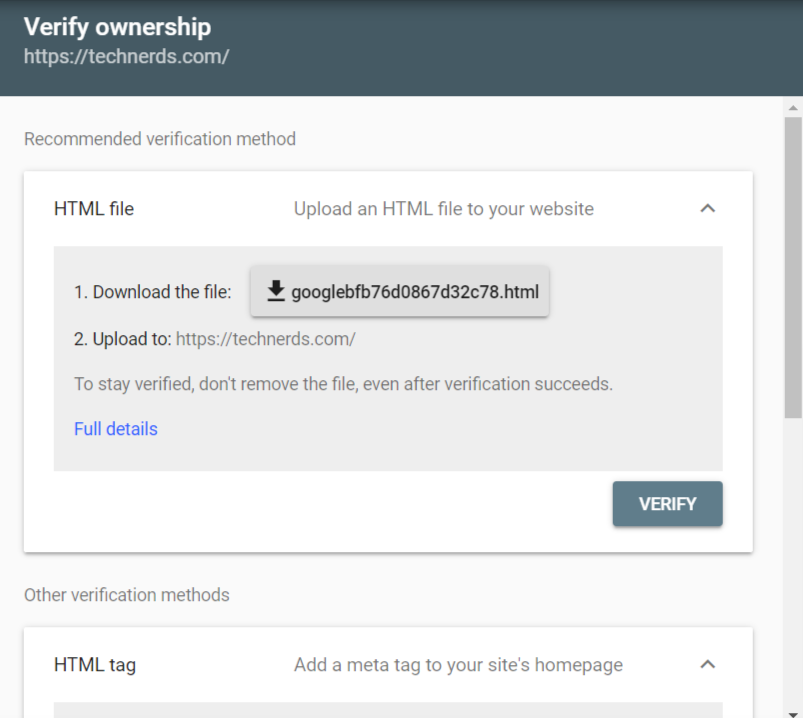803x718 pixels.
Task: Click 'Add a meta tag' description text
Action: (x=458, y=665)
